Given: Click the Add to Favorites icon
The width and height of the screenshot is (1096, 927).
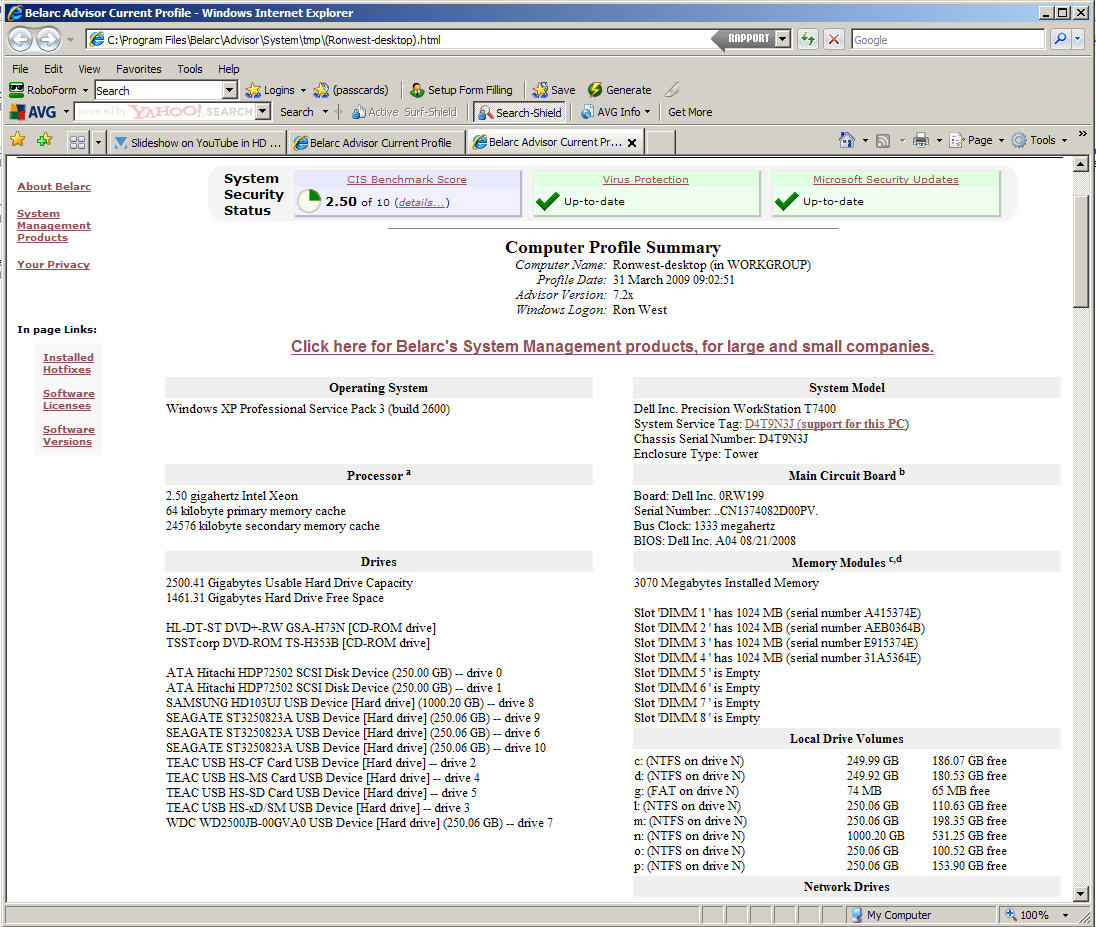Looking at the screenshot, I should click(44, 141).
